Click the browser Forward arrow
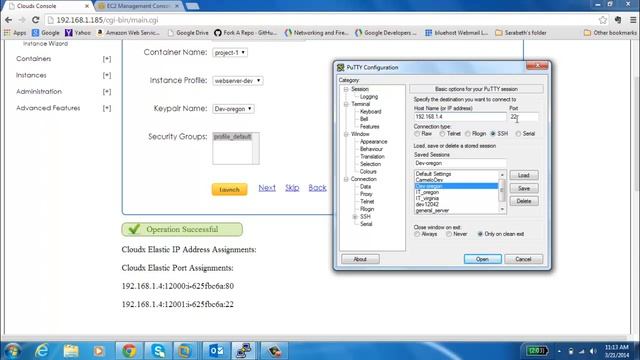 click(x=22, y=20)
